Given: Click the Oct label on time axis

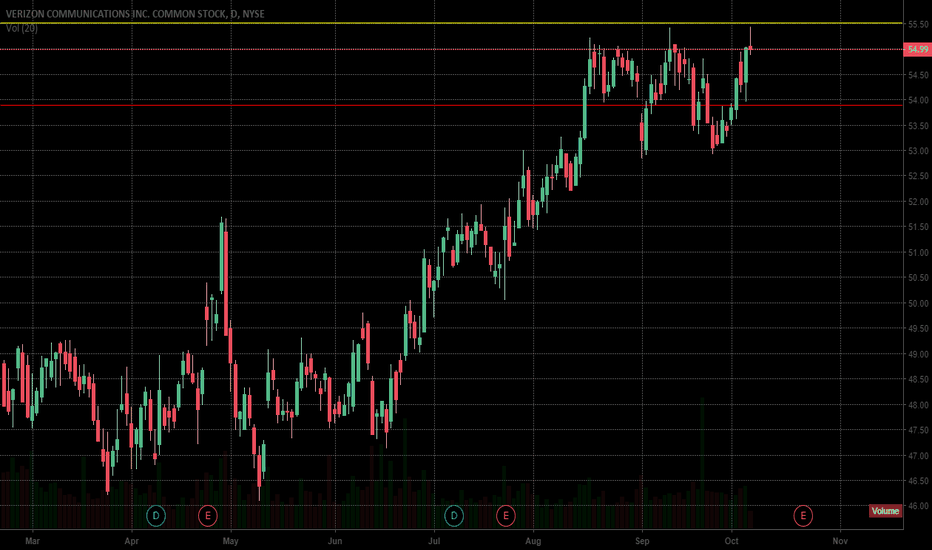Looking at the screenshot, I should click(x=731, y=540).
